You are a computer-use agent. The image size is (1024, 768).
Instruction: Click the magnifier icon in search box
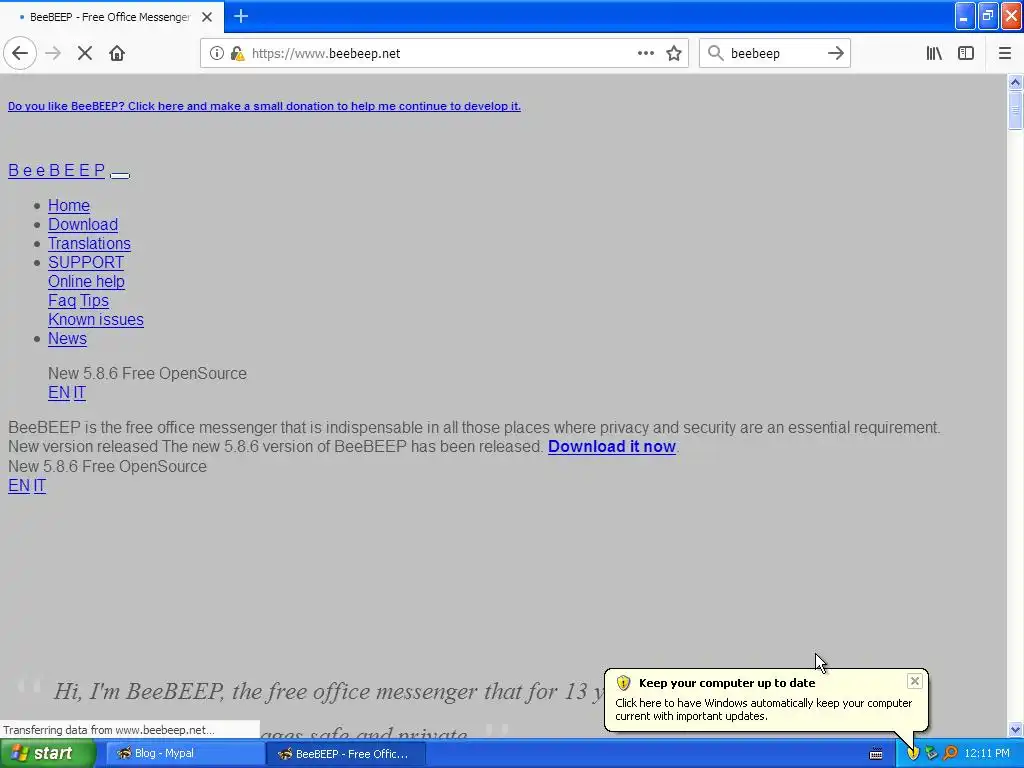click(x=716, y=54)
